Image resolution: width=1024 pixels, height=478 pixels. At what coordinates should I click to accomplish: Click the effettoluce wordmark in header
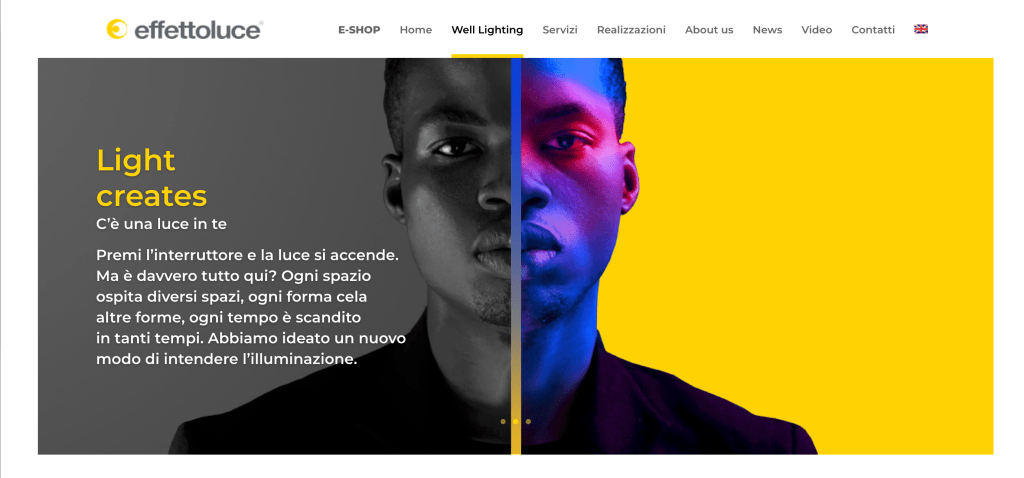tap(199, 30)
